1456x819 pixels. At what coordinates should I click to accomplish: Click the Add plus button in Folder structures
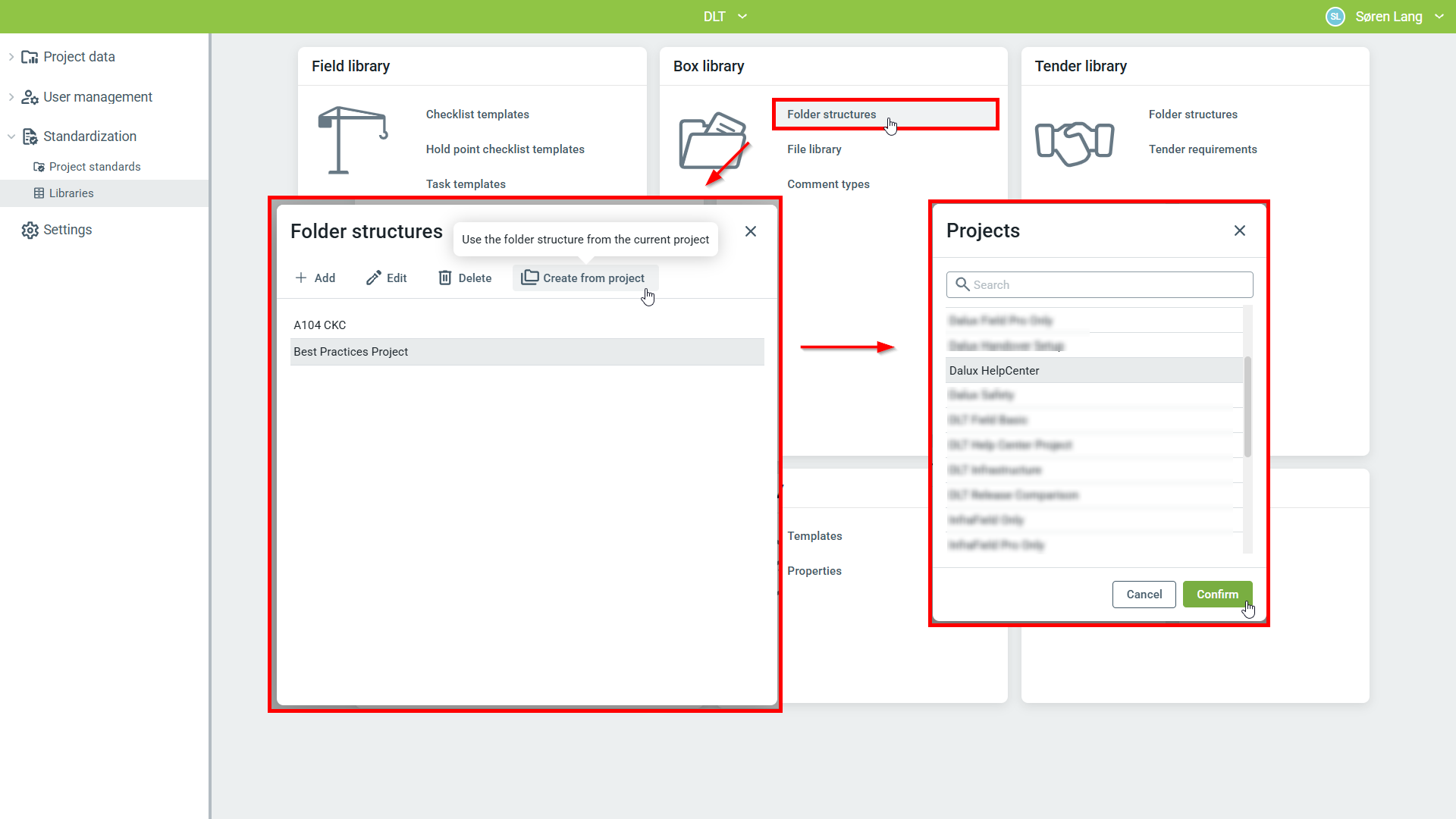(x=315, y=278)
